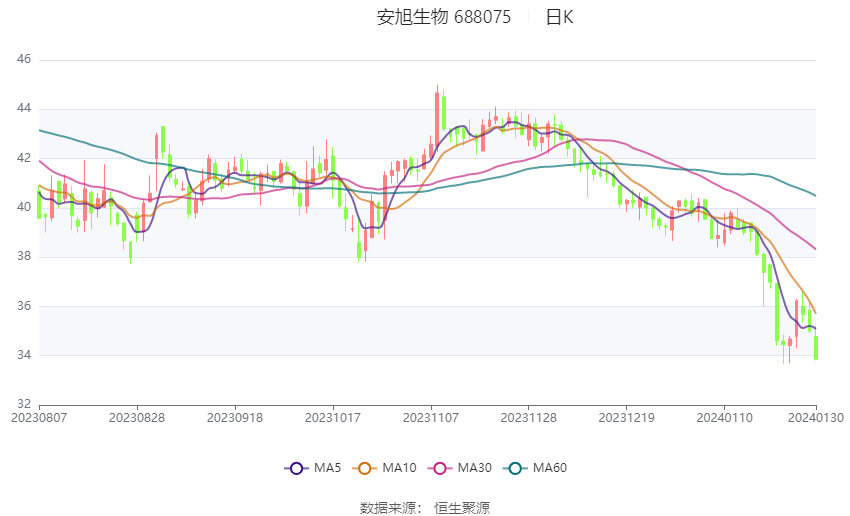Hide the MA10 line via its label
The height and width of the screenshot is (516, 850).
pos(399,468)
